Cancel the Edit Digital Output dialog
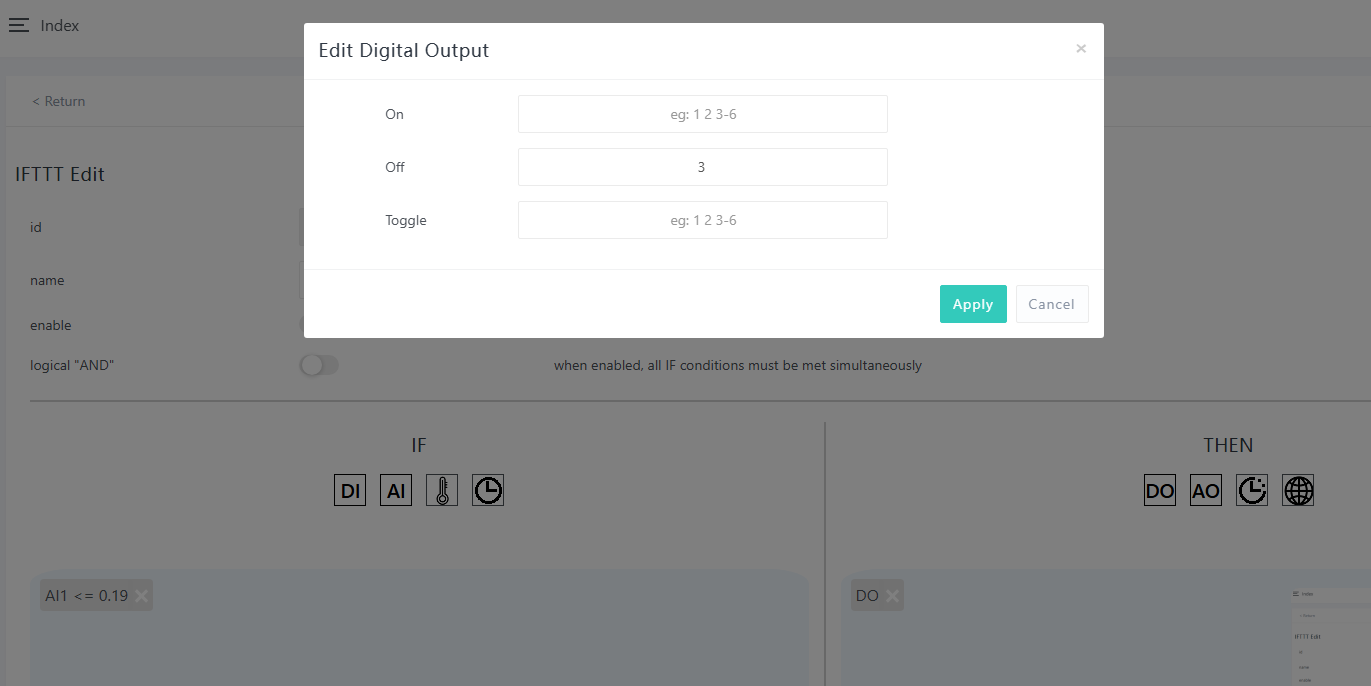This screenshot has width=1371, height=686. pos(1051,304)
